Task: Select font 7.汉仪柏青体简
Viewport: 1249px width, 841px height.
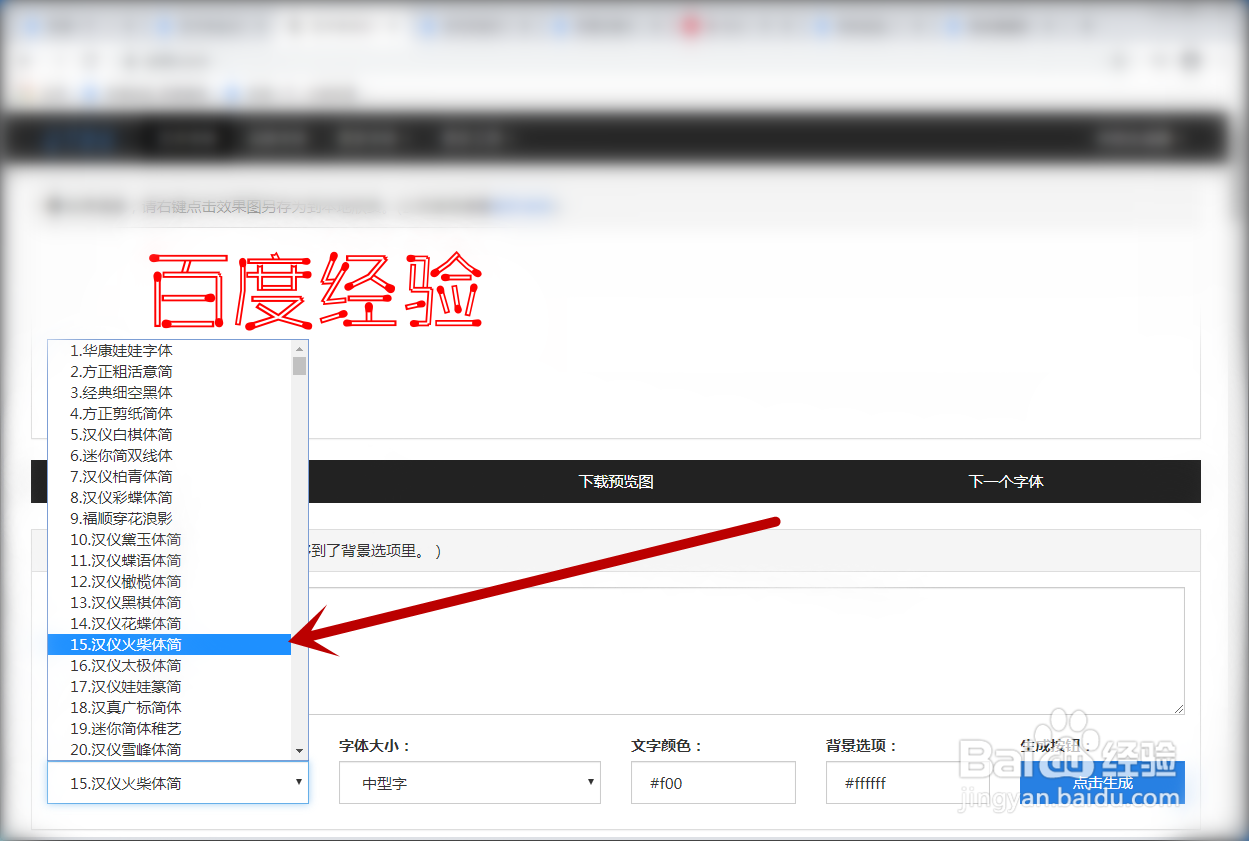Action: pyautogui.click(x=169, y=477)
